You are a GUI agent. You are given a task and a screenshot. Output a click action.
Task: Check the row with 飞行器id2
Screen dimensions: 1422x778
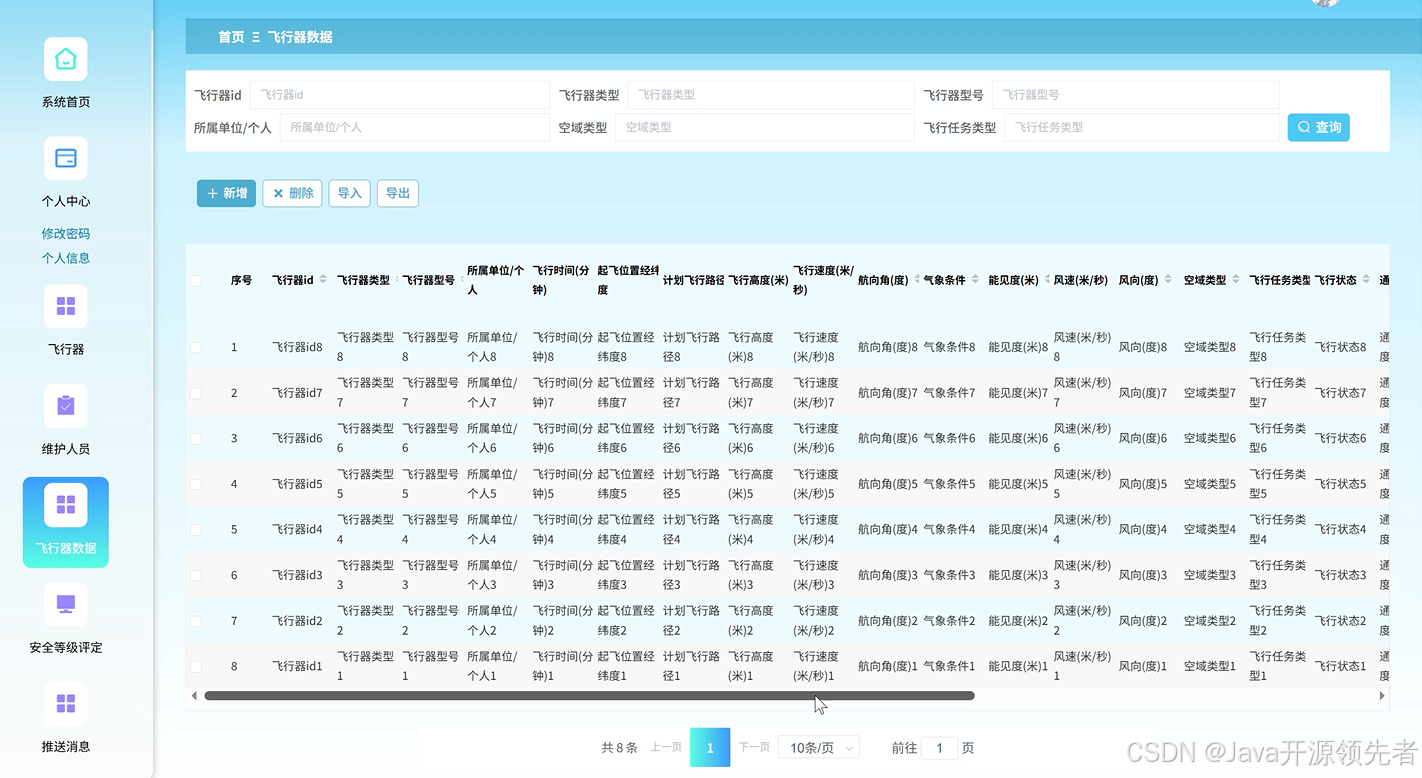tap(196, 620)
